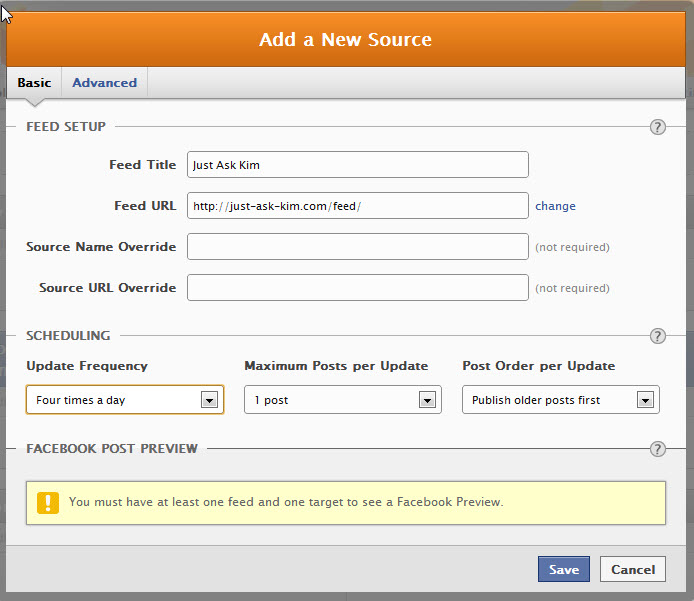This screenshot has width=694, height=601.
Task: Focus the Feed Title input field
Action: pos(358,165)
